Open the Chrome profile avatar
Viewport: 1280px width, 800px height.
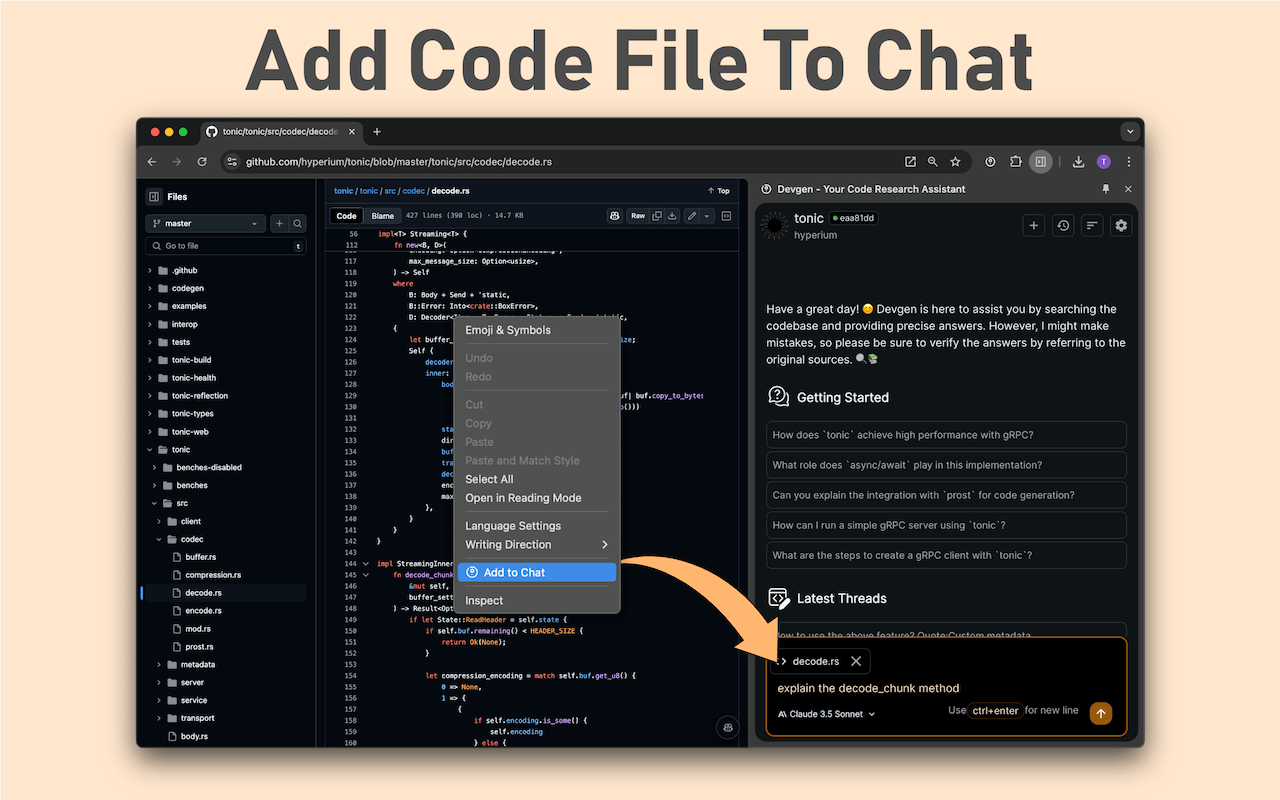click(1104, 162)
